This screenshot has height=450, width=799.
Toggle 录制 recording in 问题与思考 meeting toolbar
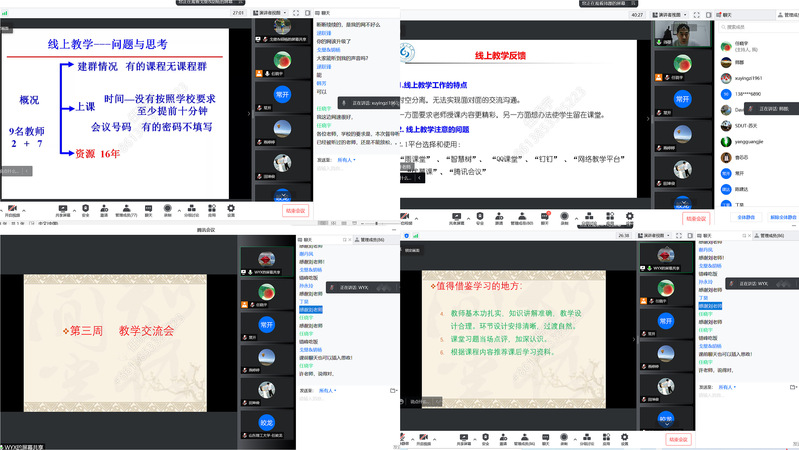pos(168,209)
